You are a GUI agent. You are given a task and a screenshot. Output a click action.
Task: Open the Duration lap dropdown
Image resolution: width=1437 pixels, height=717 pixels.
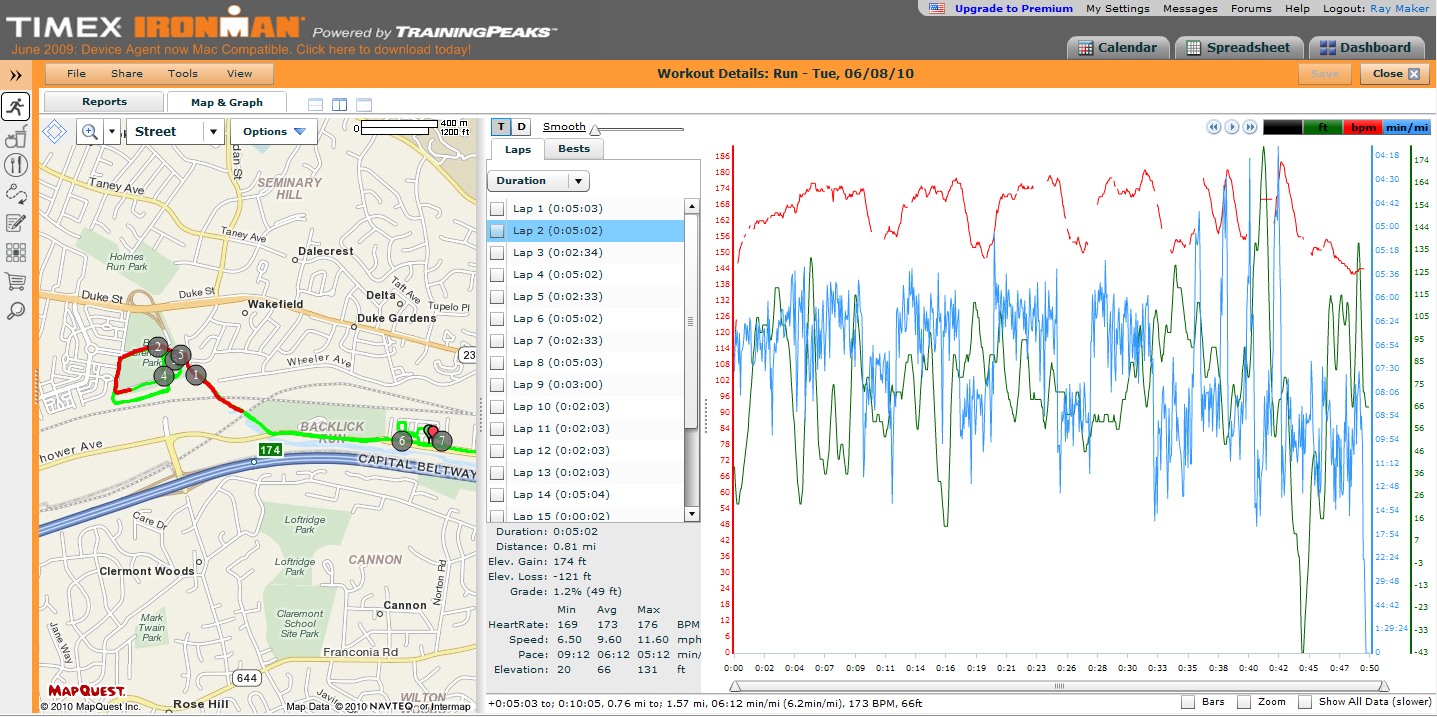538,181
